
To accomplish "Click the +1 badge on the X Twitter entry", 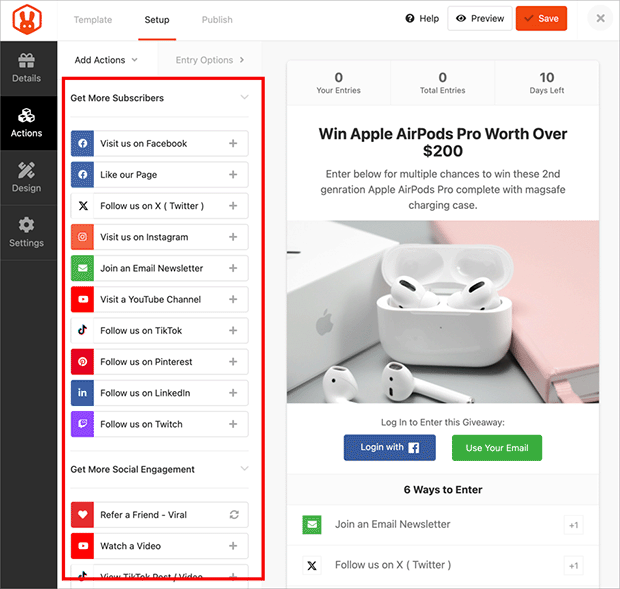I will coord(573,566).
